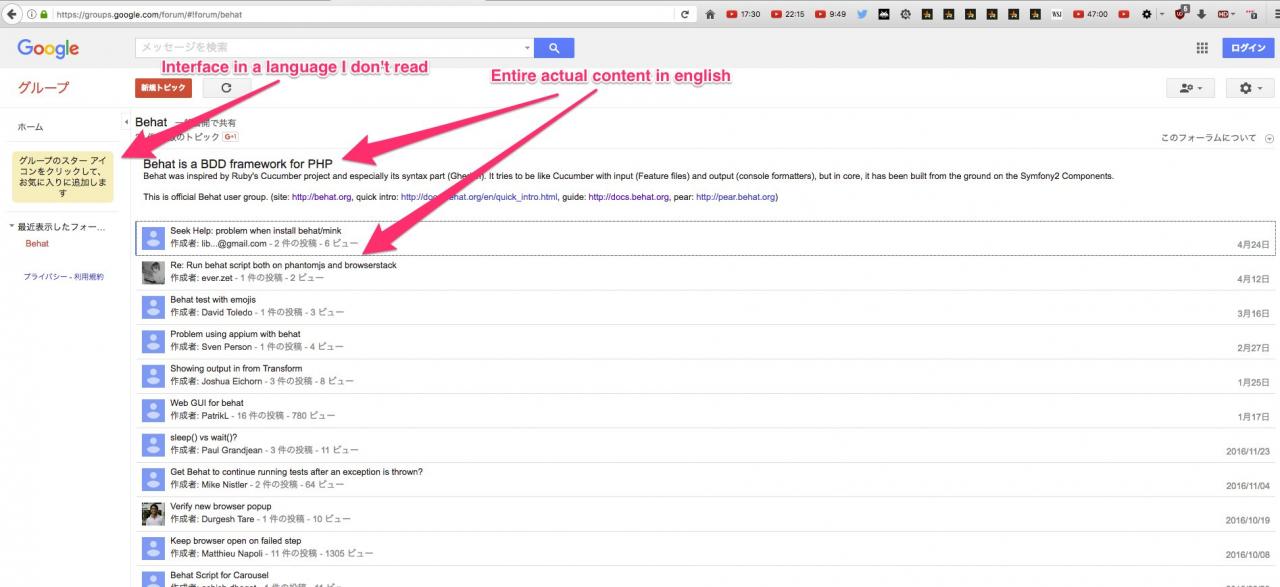Open the http://behat.org link
1280x587 pixels.
tap(320, 197)
